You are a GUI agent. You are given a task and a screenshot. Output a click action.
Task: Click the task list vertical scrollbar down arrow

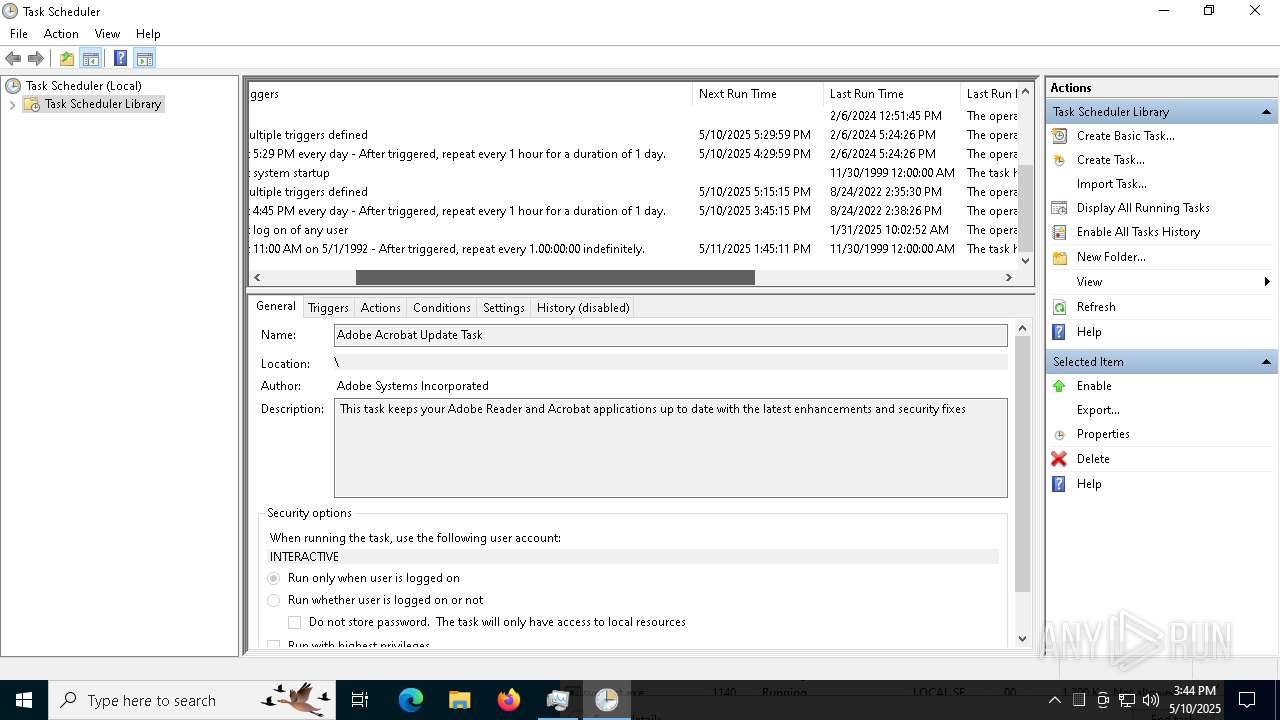point(1025,260)
